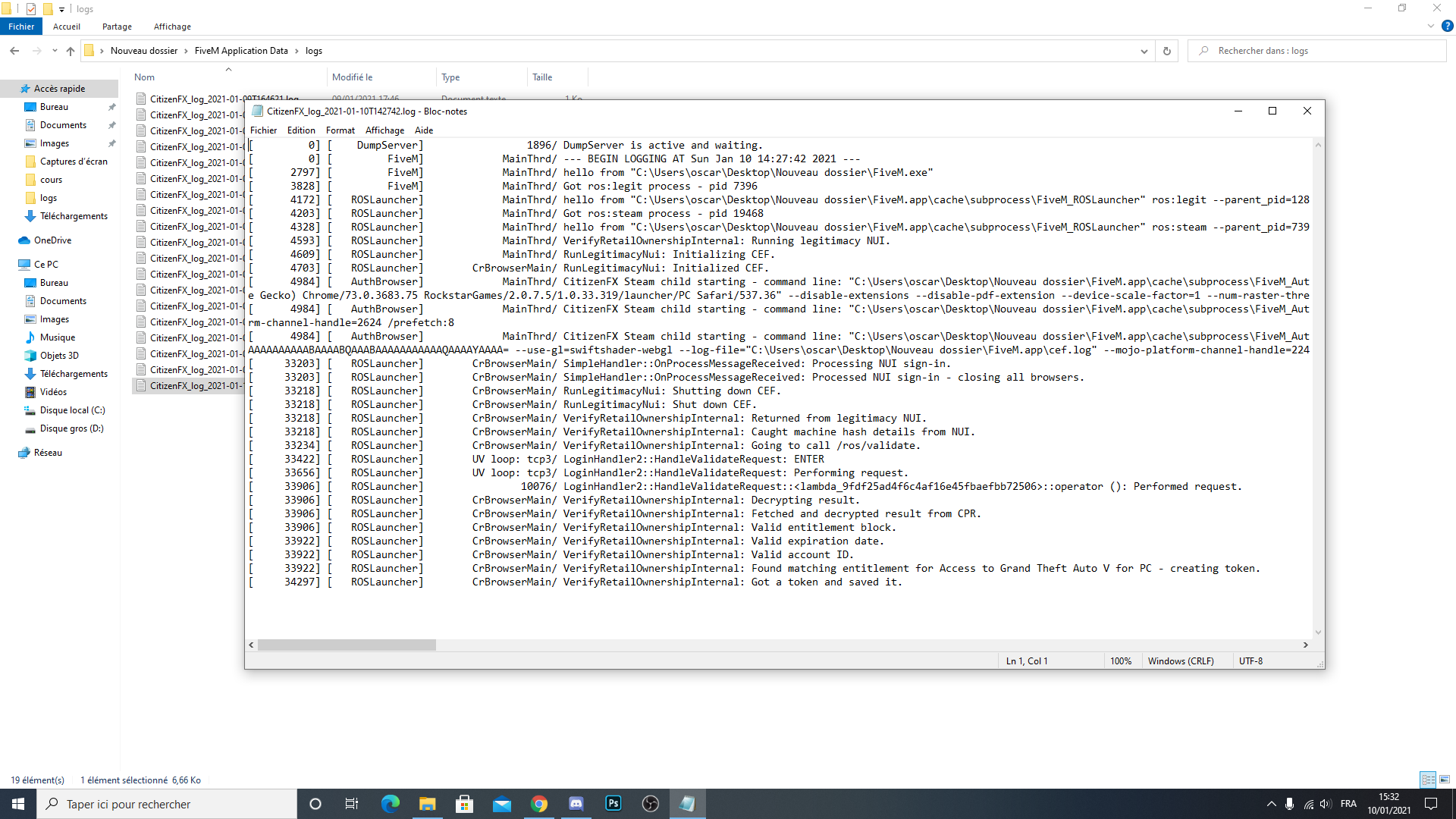Click the Explorer back navigation arrow
Viewport: 1456px width, 819px height.
pos(14,51)
